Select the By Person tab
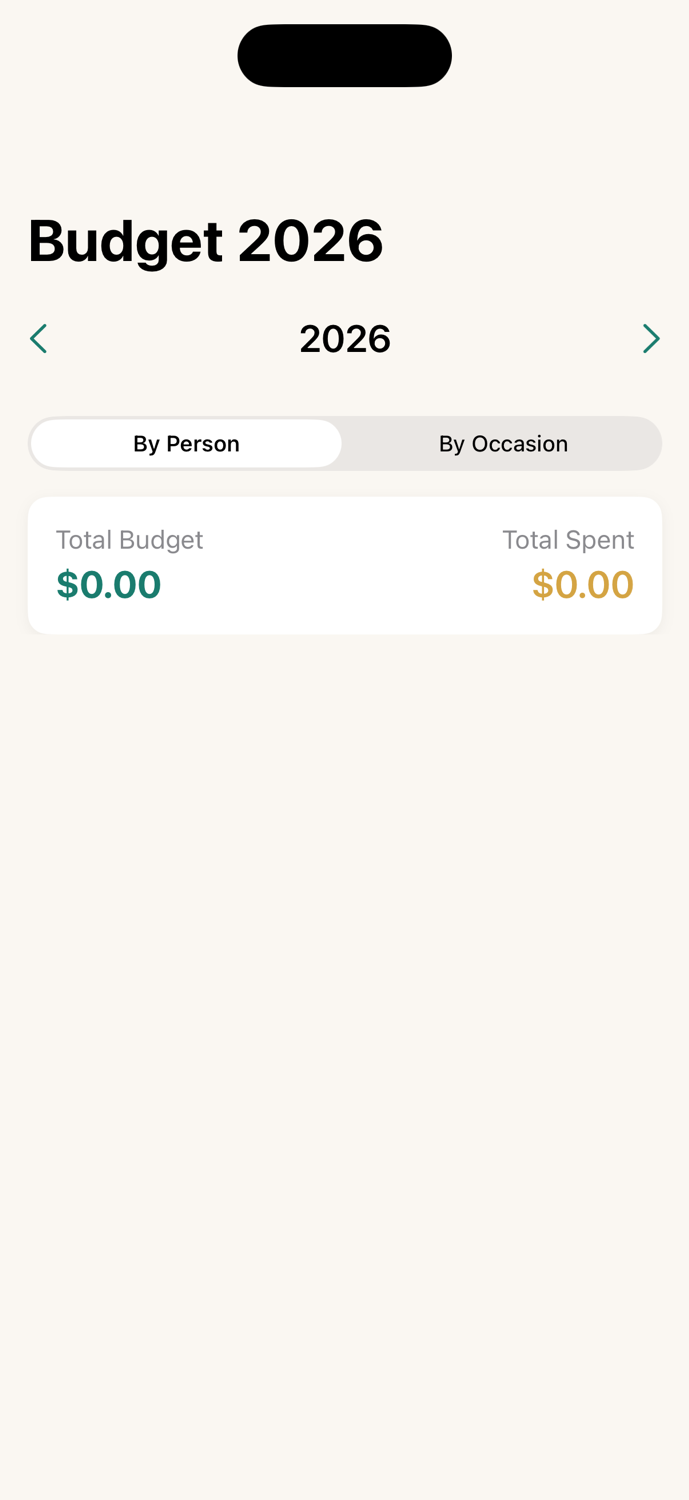 pyautogui.click(x=186, y=444)
